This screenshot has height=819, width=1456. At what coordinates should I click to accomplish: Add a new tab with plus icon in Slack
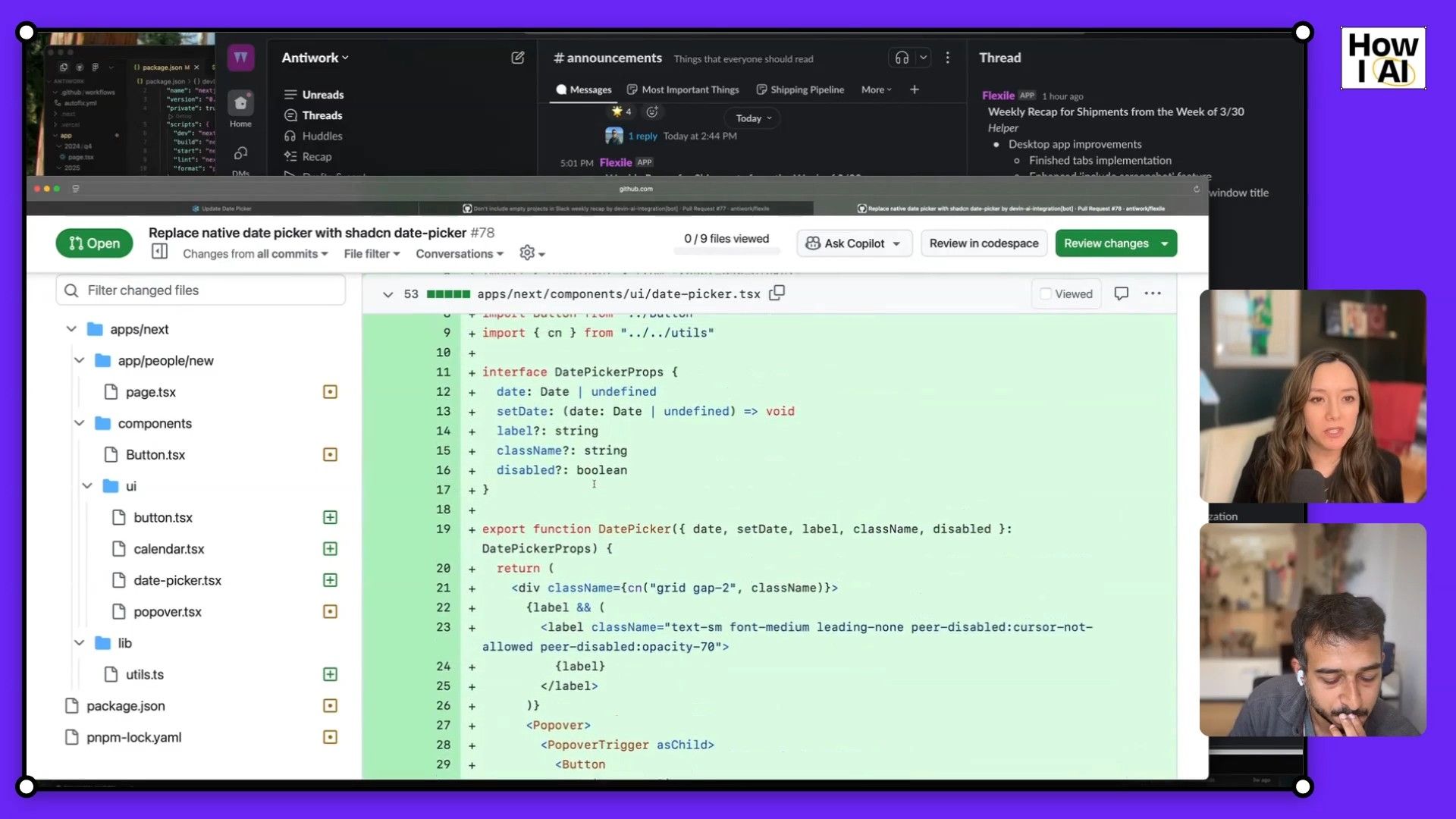[x=915, y=89]
